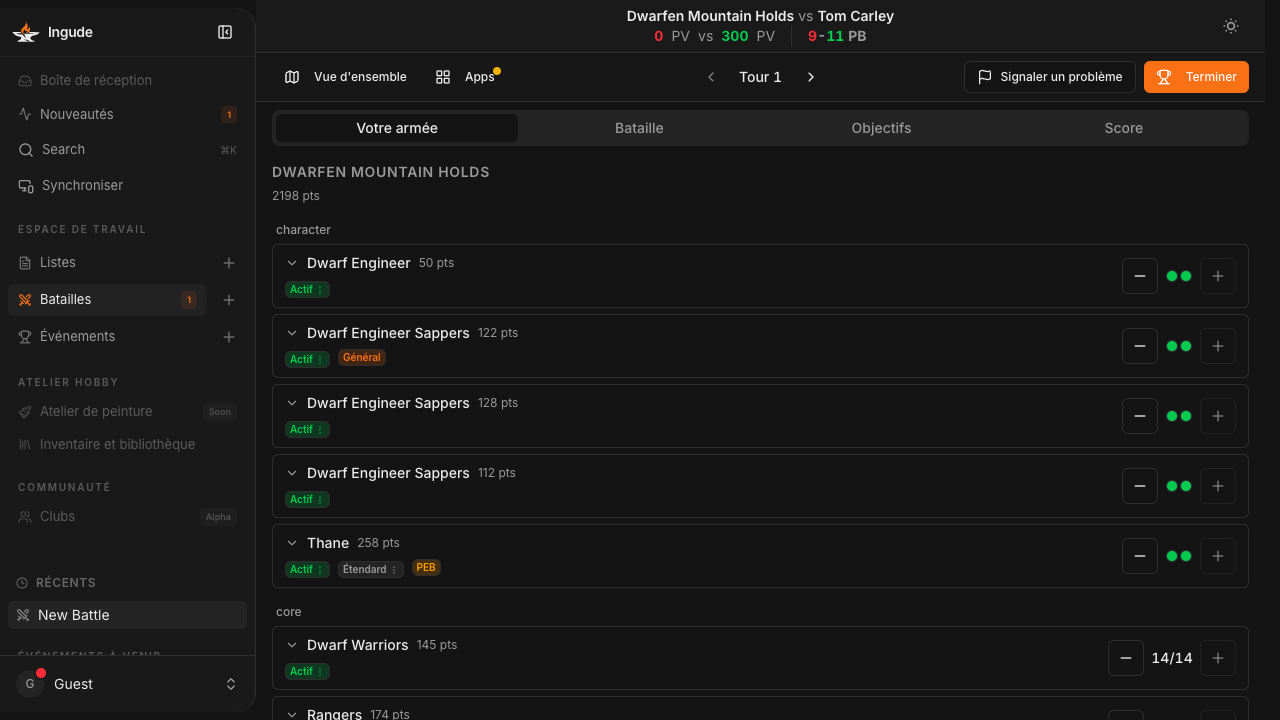Decrease wounds on 128 pts Sappers
The width and height of the screenshot is (1280, 720).
pos(1140,416)
